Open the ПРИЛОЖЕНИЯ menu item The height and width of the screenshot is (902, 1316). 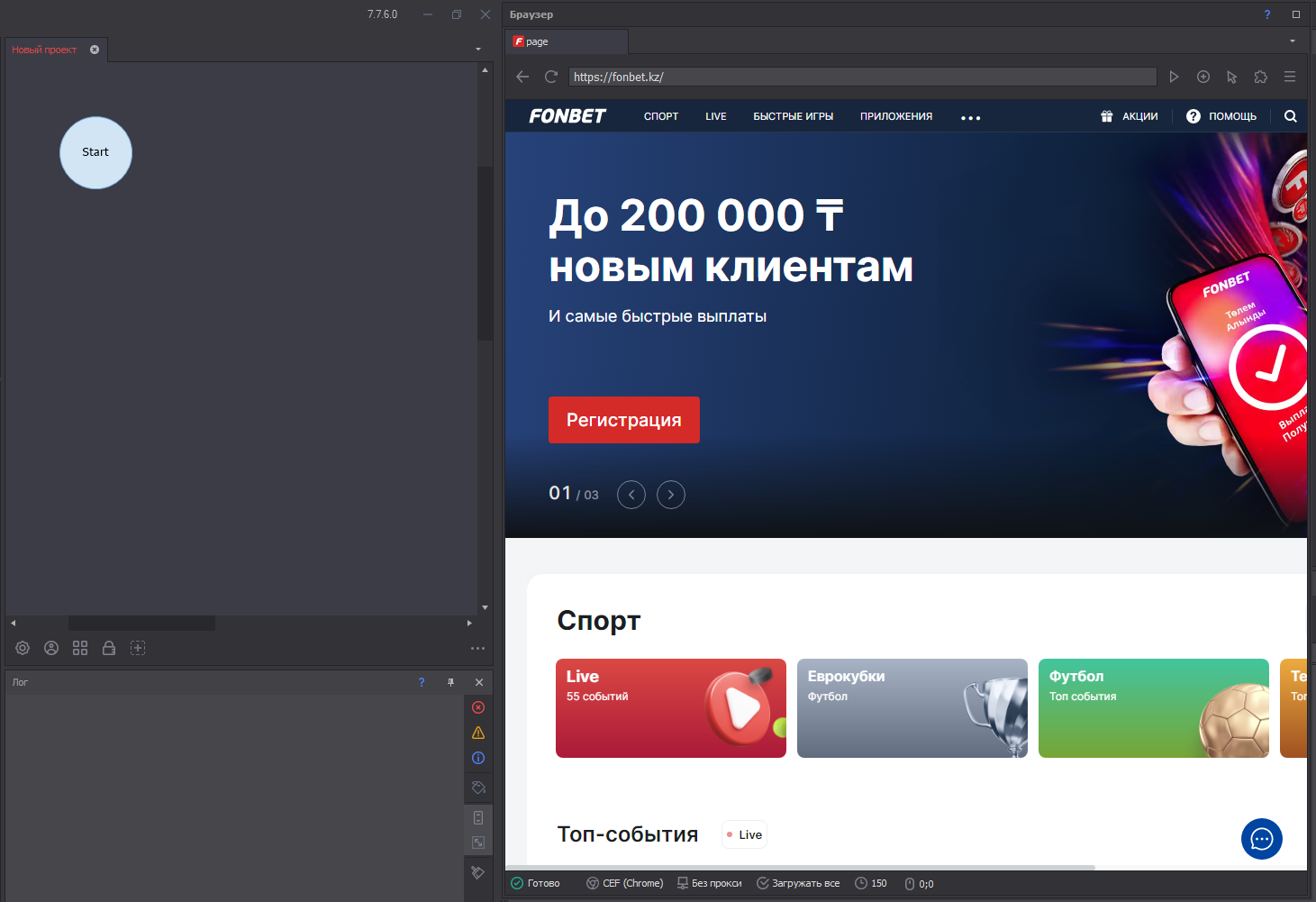pos(896,116)
